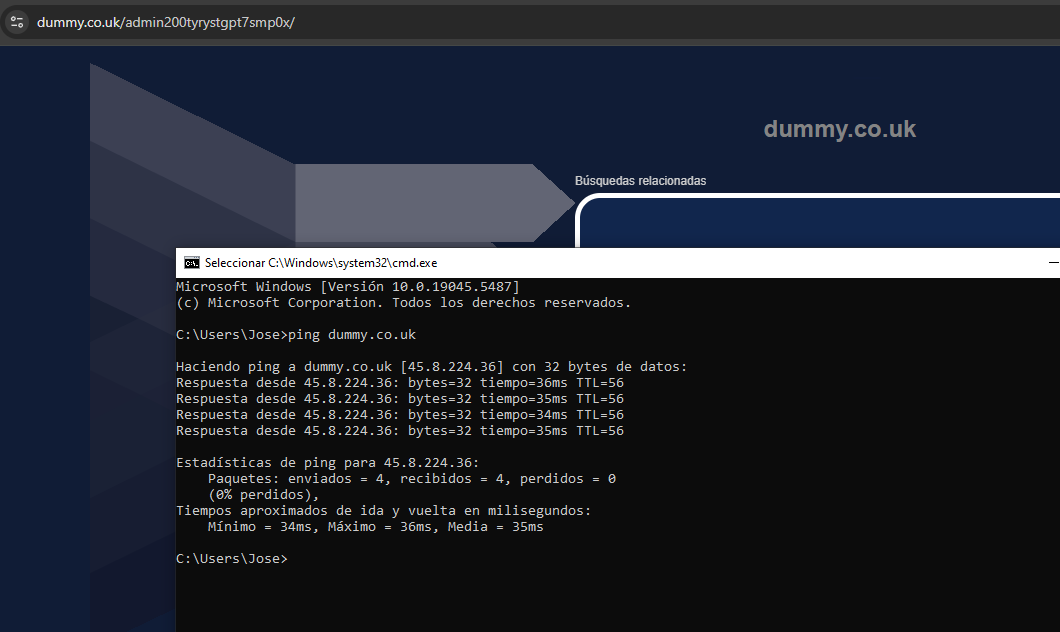Click the ping reply with tiempo=36ms
Viewport: 1060px width, 632px height.
(x=400, y=383)
